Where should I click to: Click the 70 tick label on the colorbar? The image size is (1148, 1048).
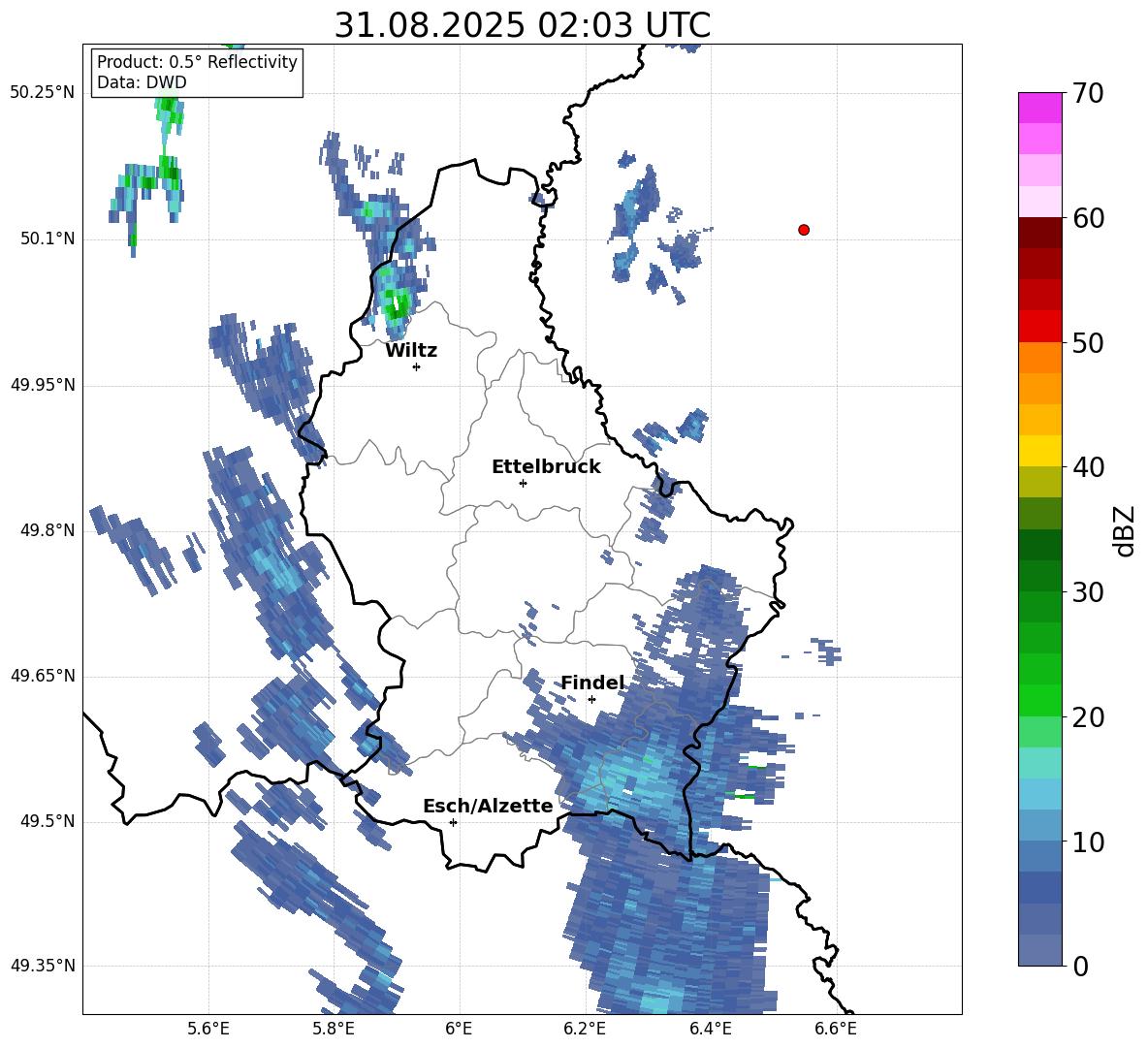[1088, 94]
